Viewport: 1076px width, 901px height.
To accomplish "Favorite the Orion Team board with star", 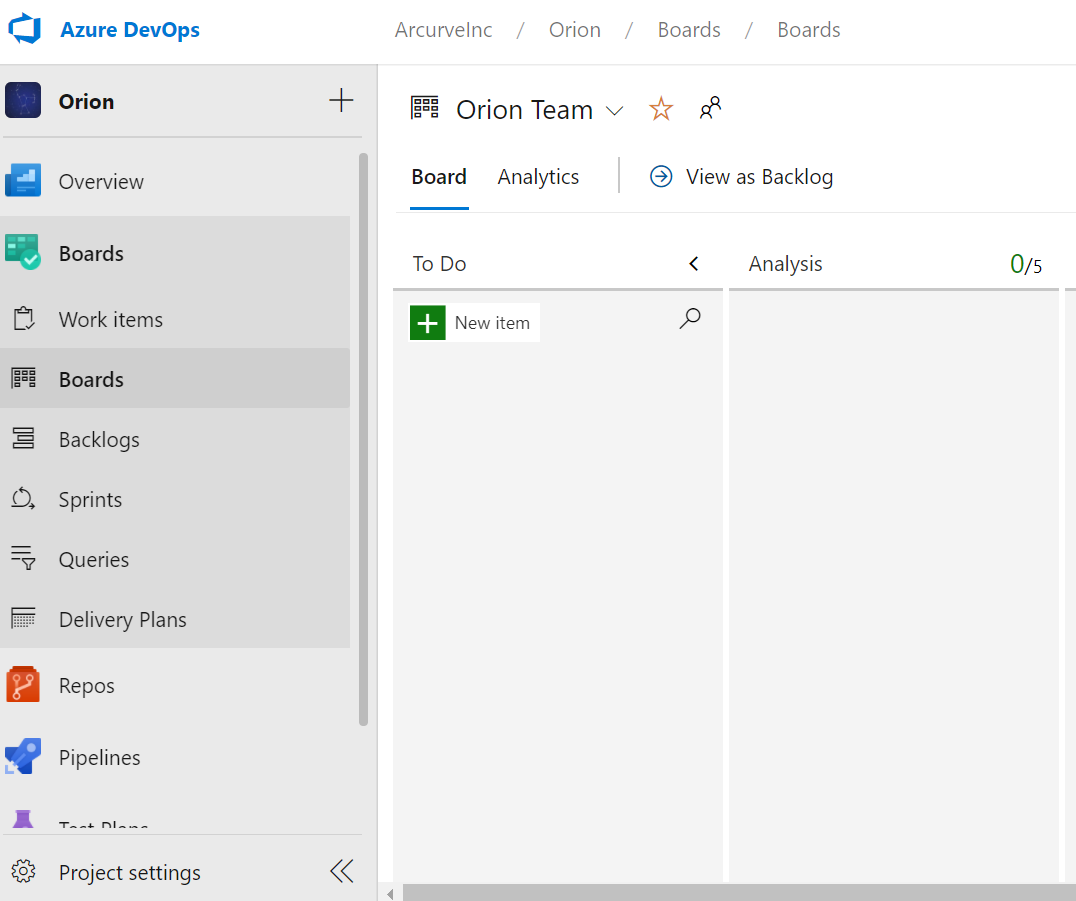I will click(661, 109).
